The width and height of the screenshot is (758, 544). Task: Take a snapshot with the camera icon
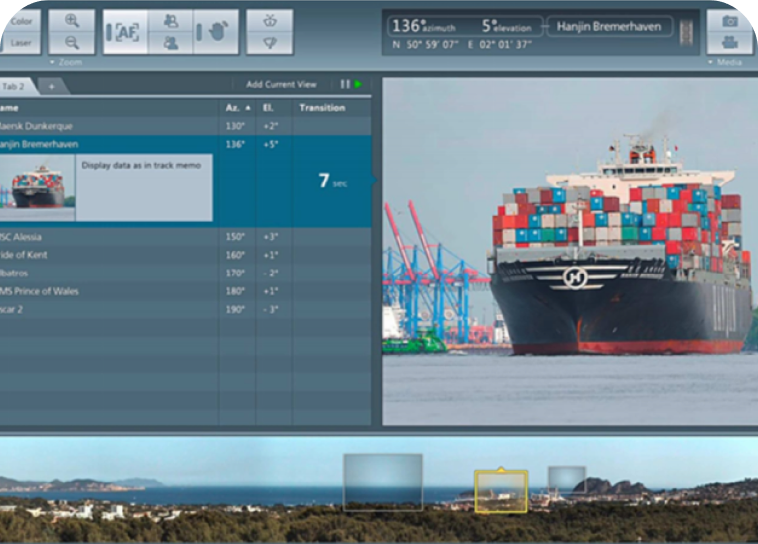pyautogui.click(x=730, y=21)
